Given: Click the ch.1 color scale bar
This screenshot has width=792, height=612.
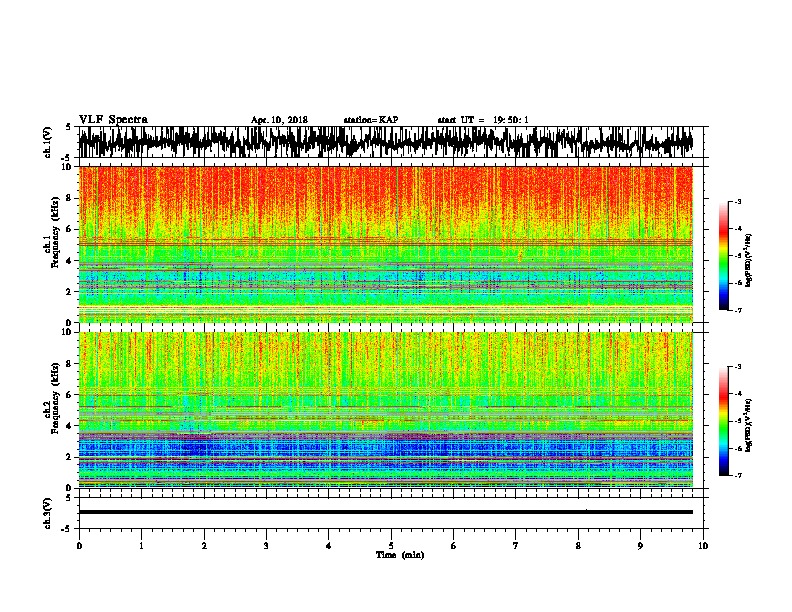Looking at the screenshot, I should [724, 256].
